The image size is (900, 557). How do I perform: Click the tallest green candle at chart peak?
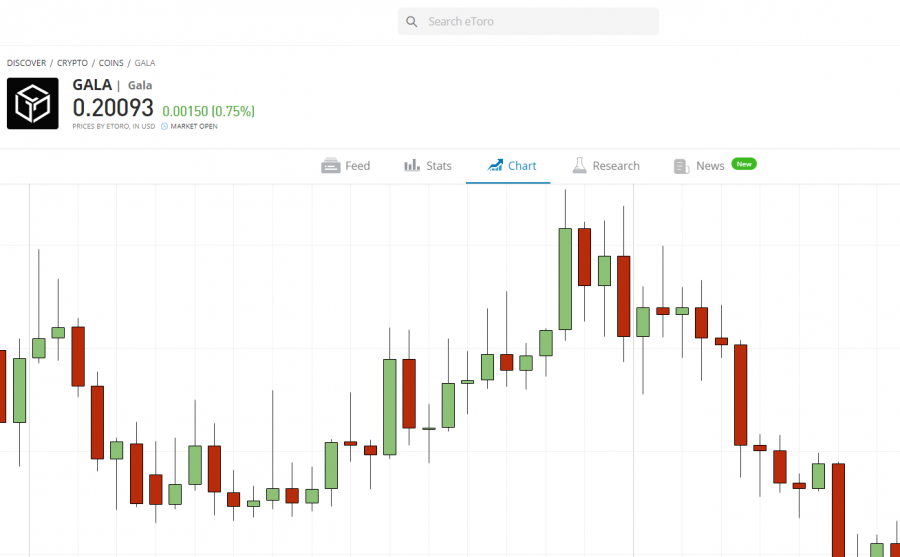click(565, 279)
